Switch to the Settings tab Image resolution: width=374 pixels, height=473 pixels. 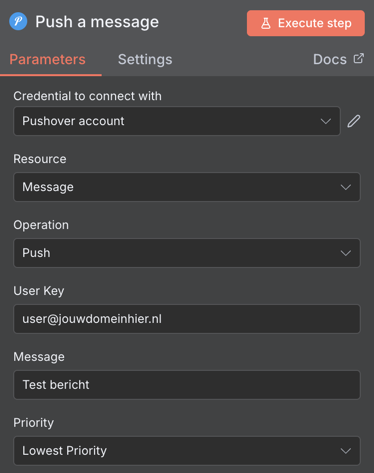pos(145,59)
